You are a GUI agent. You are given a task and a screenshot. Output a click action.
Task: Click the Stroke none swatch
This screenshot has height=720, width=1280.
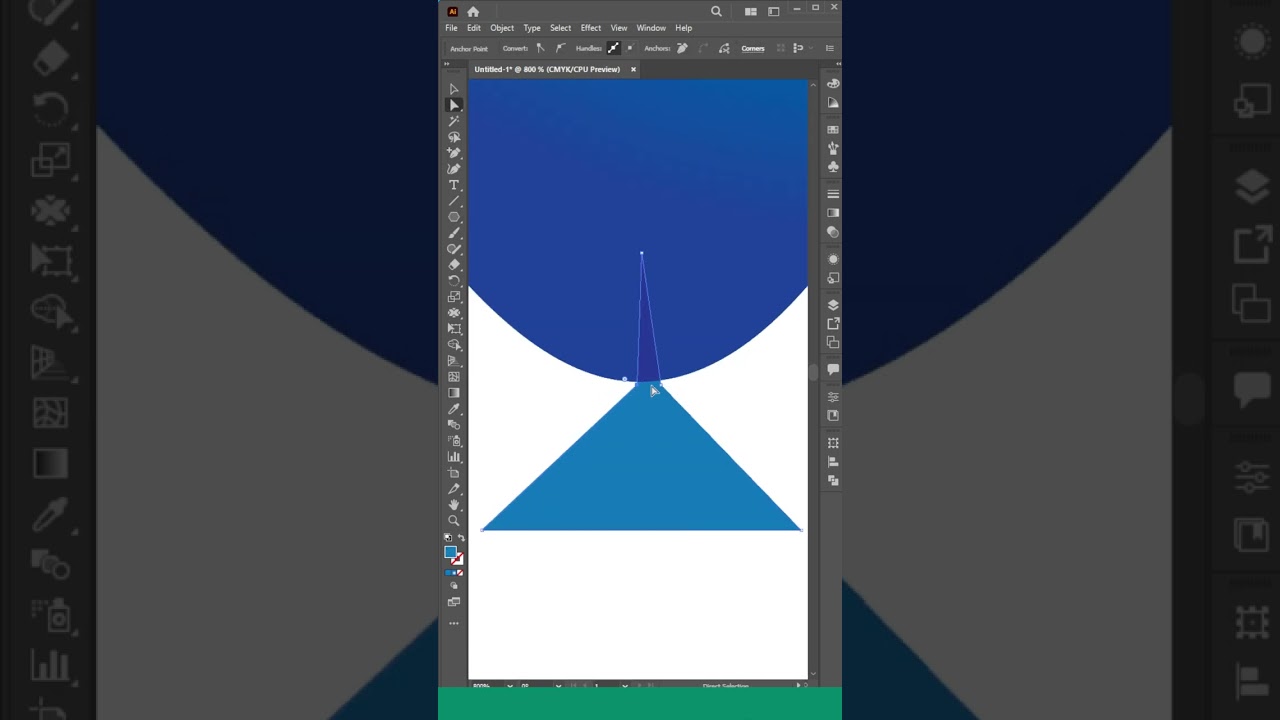click(458, 559)
